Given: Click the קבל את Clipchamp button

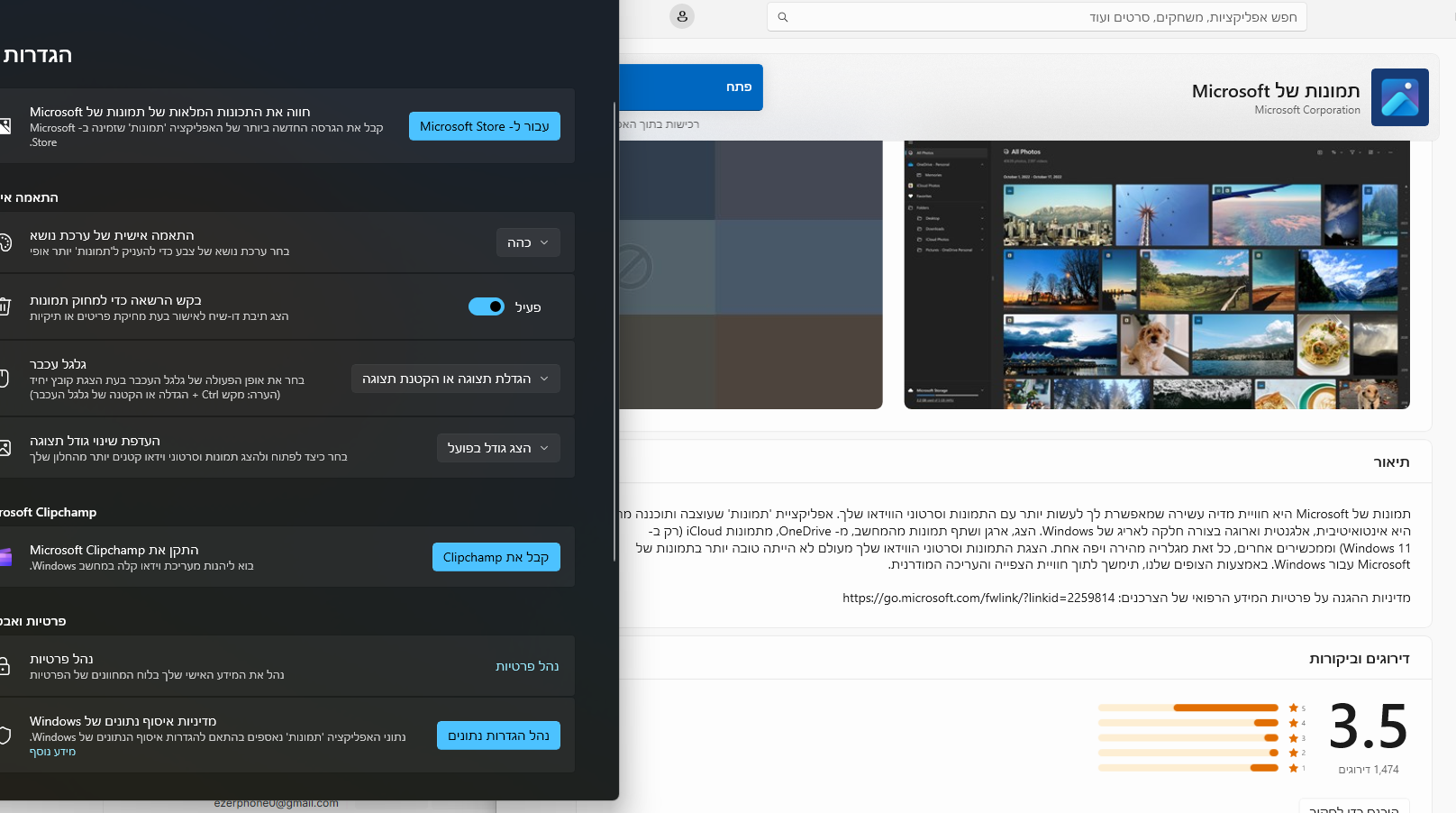Looking at the screenshot, I should click(x=496, y=557).
